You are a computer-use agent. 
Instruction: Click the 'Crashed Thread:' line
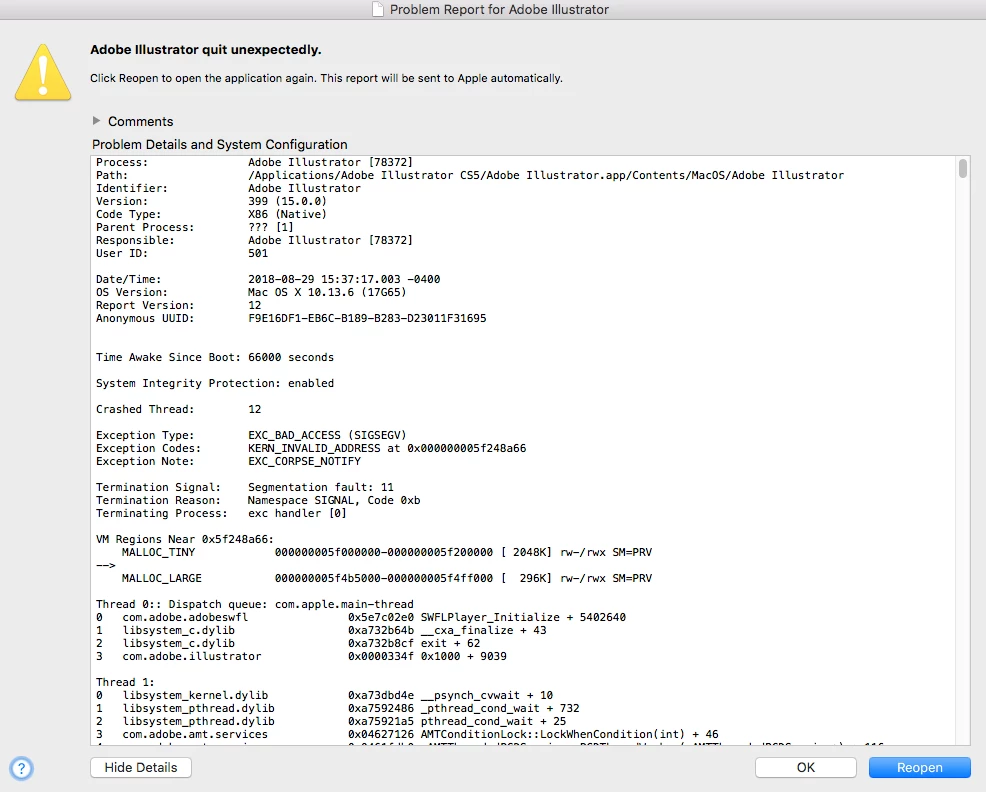pyautogui.click(x=178, y=410)
